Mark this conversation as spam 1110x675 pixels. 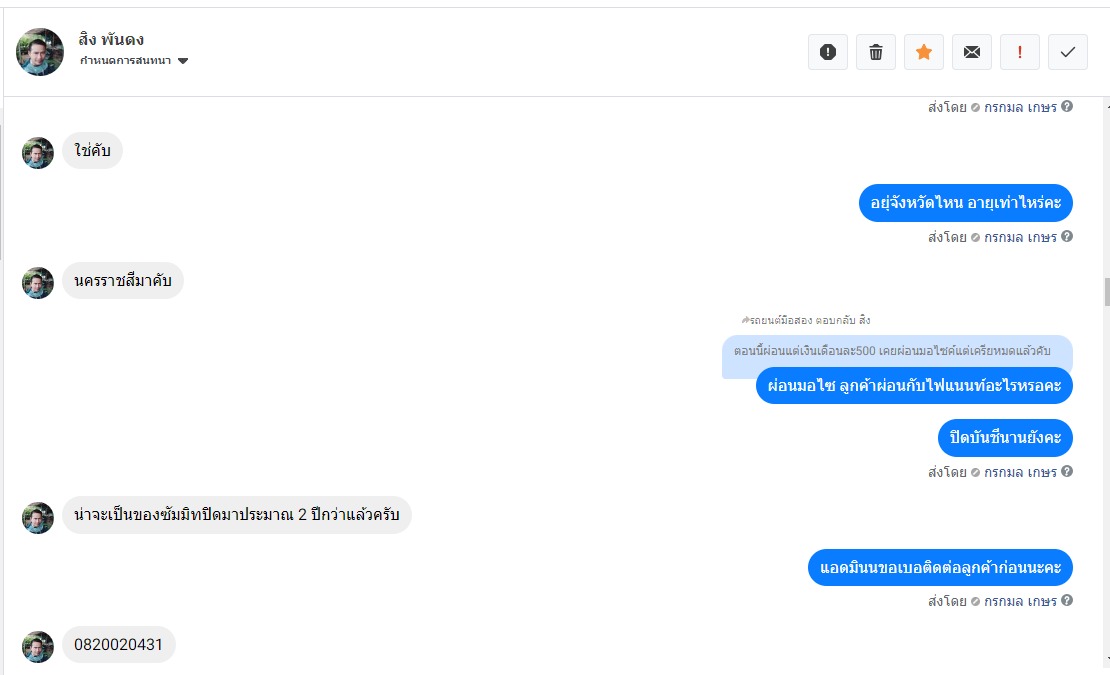[828, 52]
